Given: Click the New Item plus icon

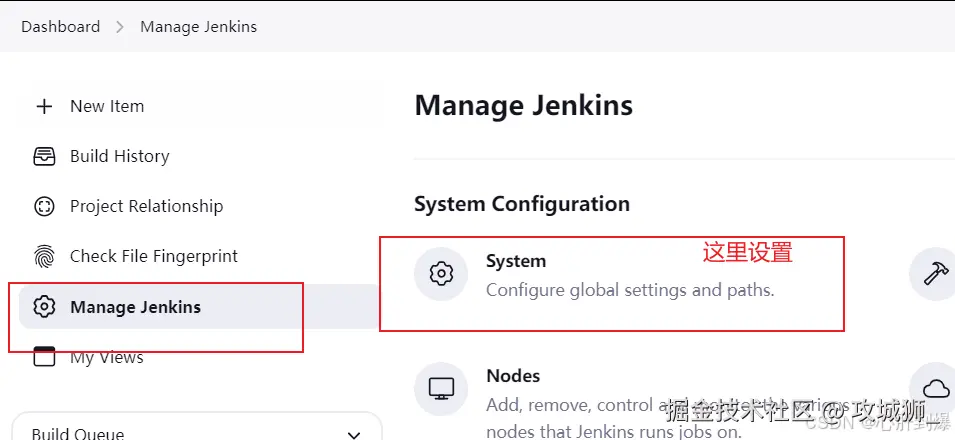Looking at the screenshot, I should point(44,107).
